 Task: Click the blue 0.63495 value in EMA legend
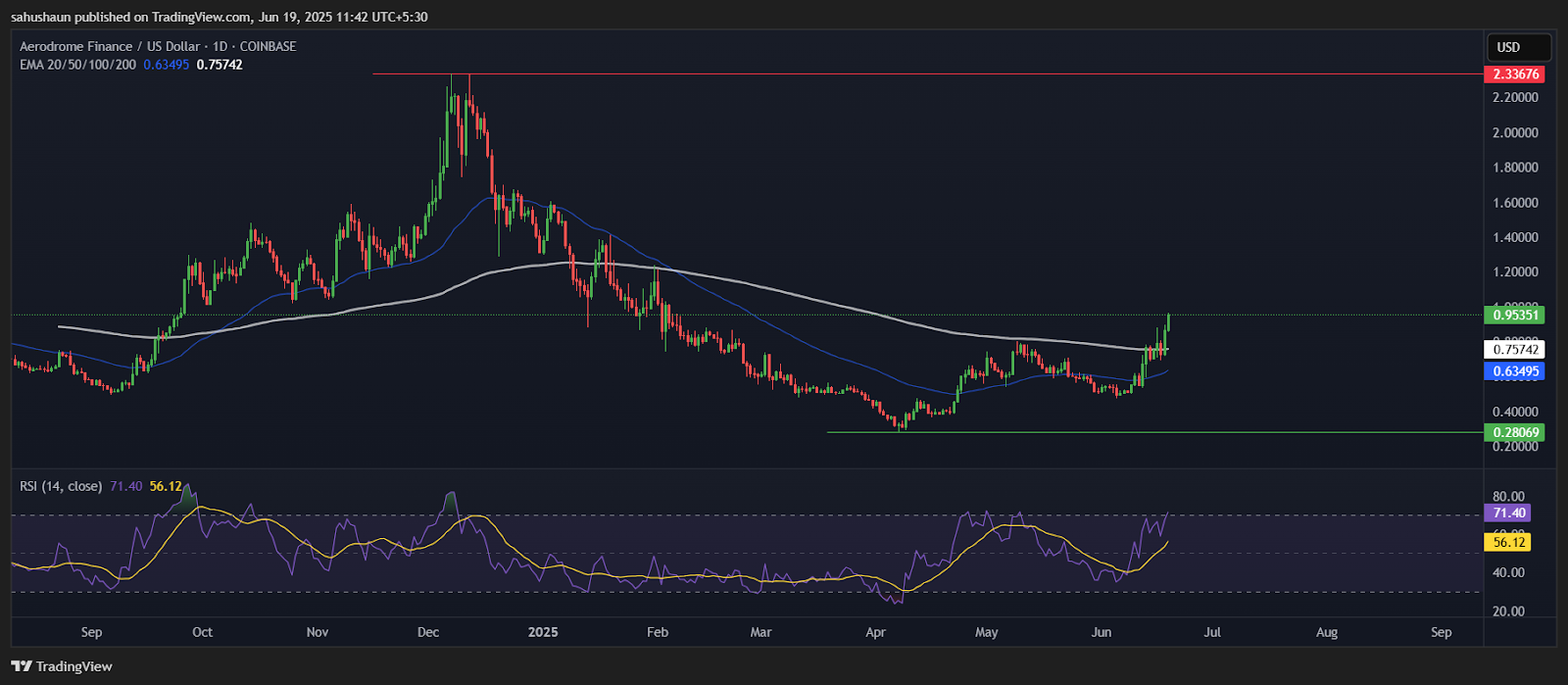coord(167,65)
